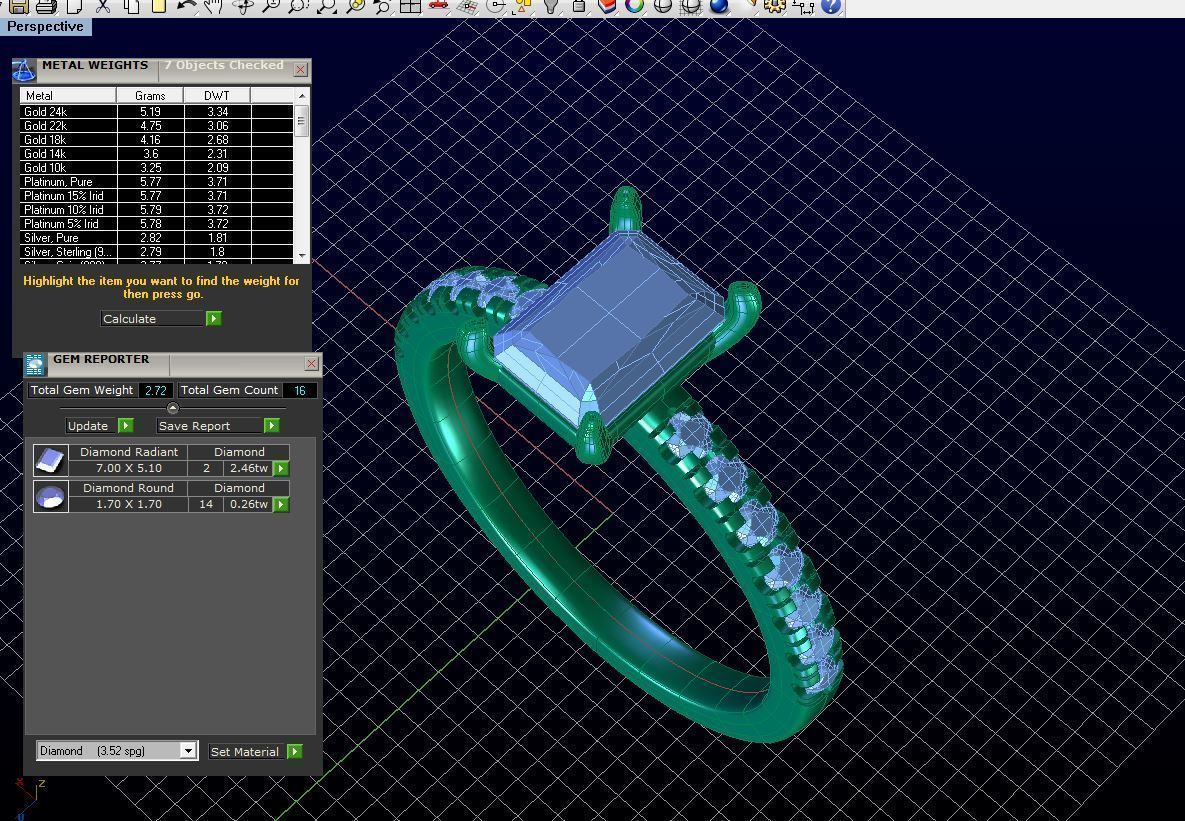Image resolution: width=1185 pixels, height=821 pixels.
Task: Click the Undo arrow icon
Action: (186, 6)
